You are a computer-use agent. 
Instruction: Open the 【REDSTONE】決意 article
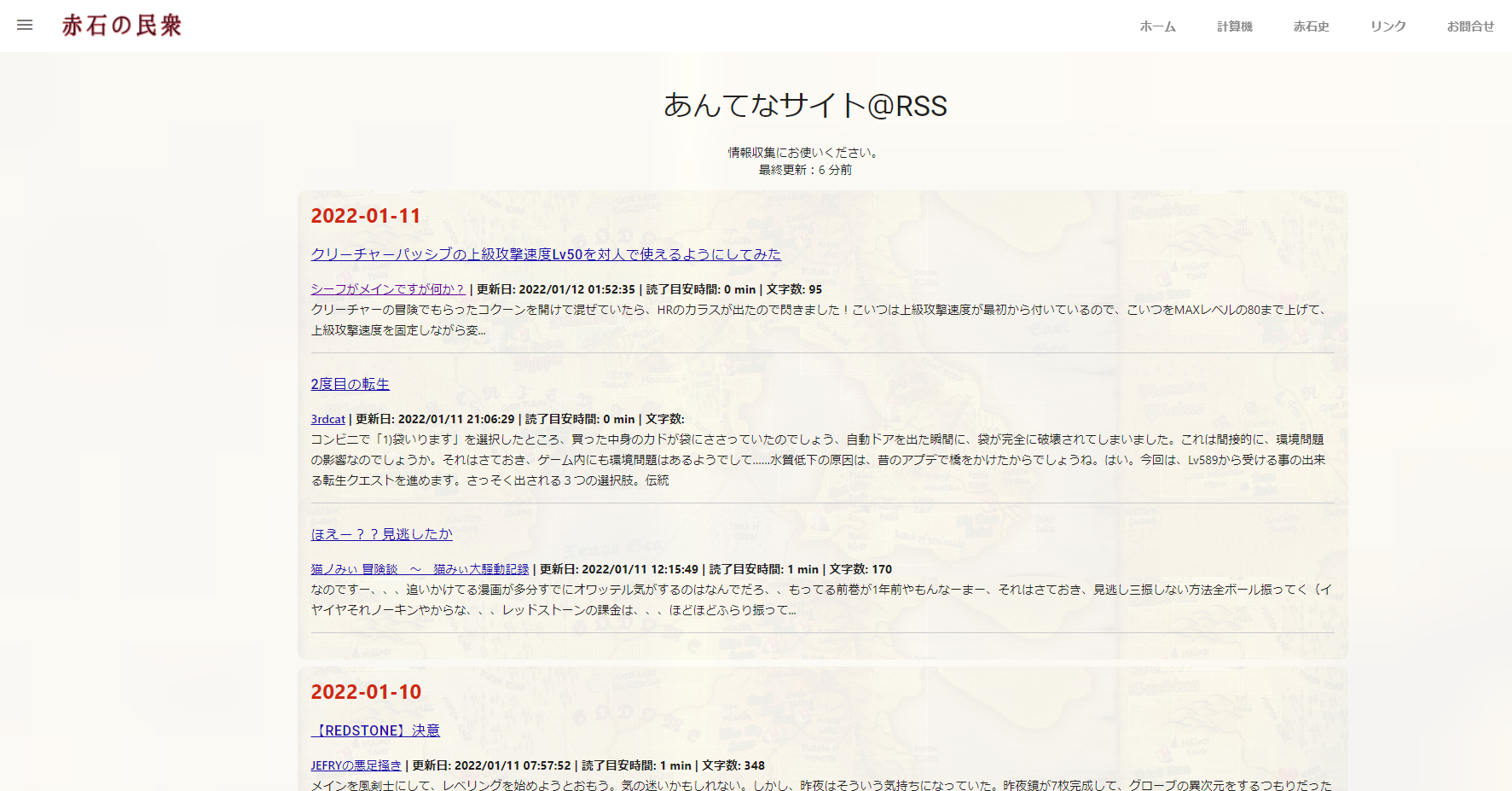coord(375,730)
